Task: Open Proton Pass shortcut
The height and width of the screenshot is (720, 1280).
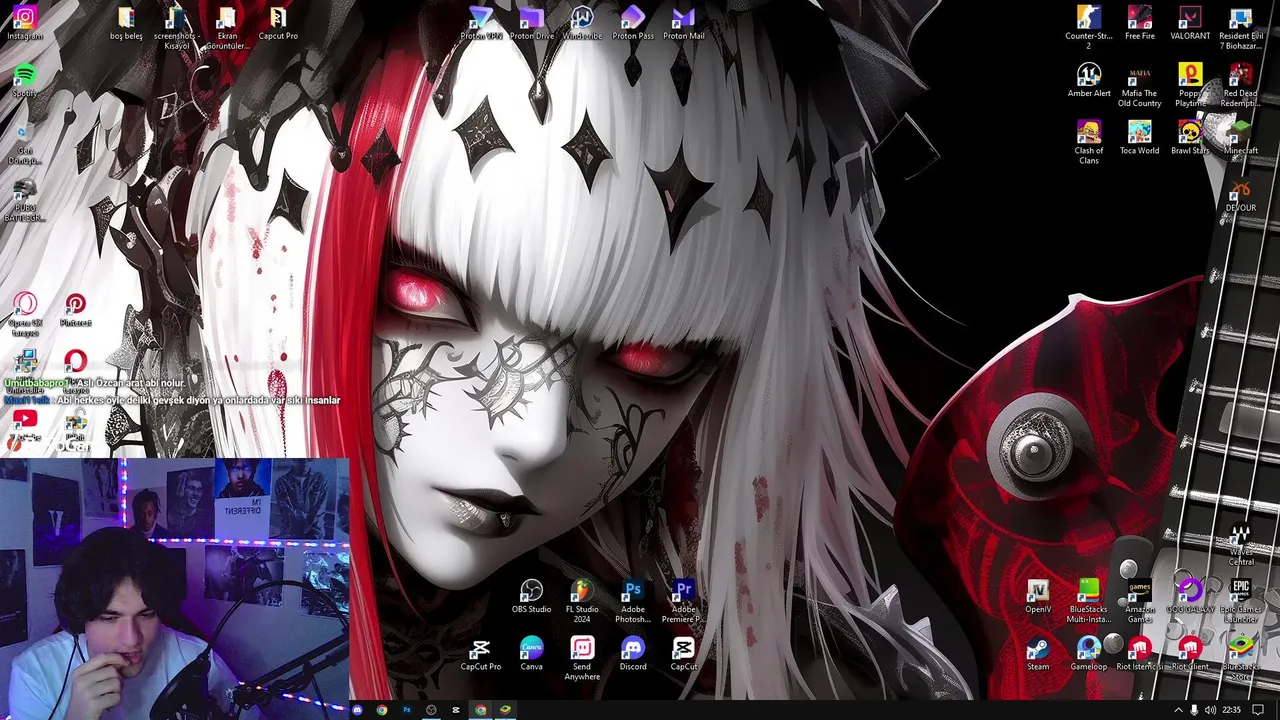Action: (633, 23)
